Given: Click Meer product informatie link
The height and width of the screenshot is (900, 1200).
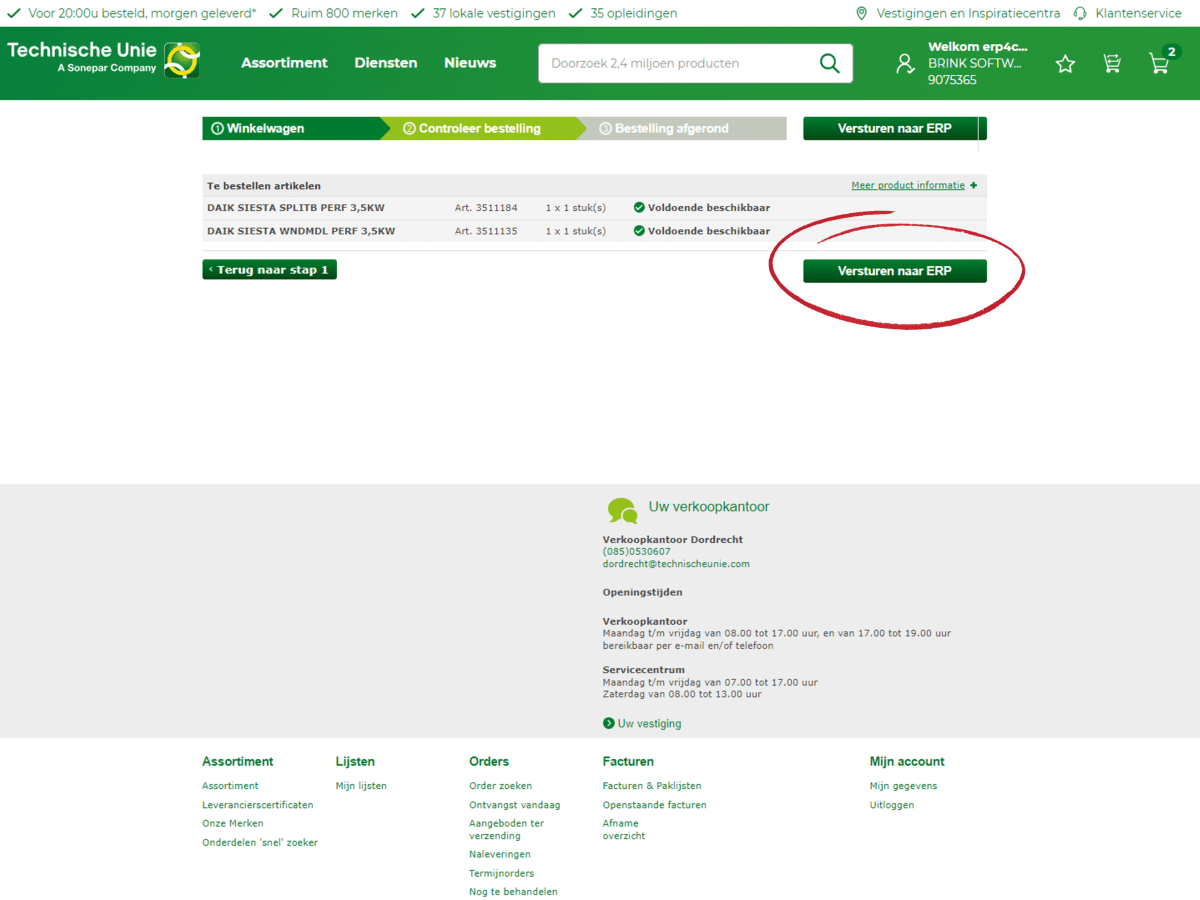Looking at the screenshot, I should point(908,185).
